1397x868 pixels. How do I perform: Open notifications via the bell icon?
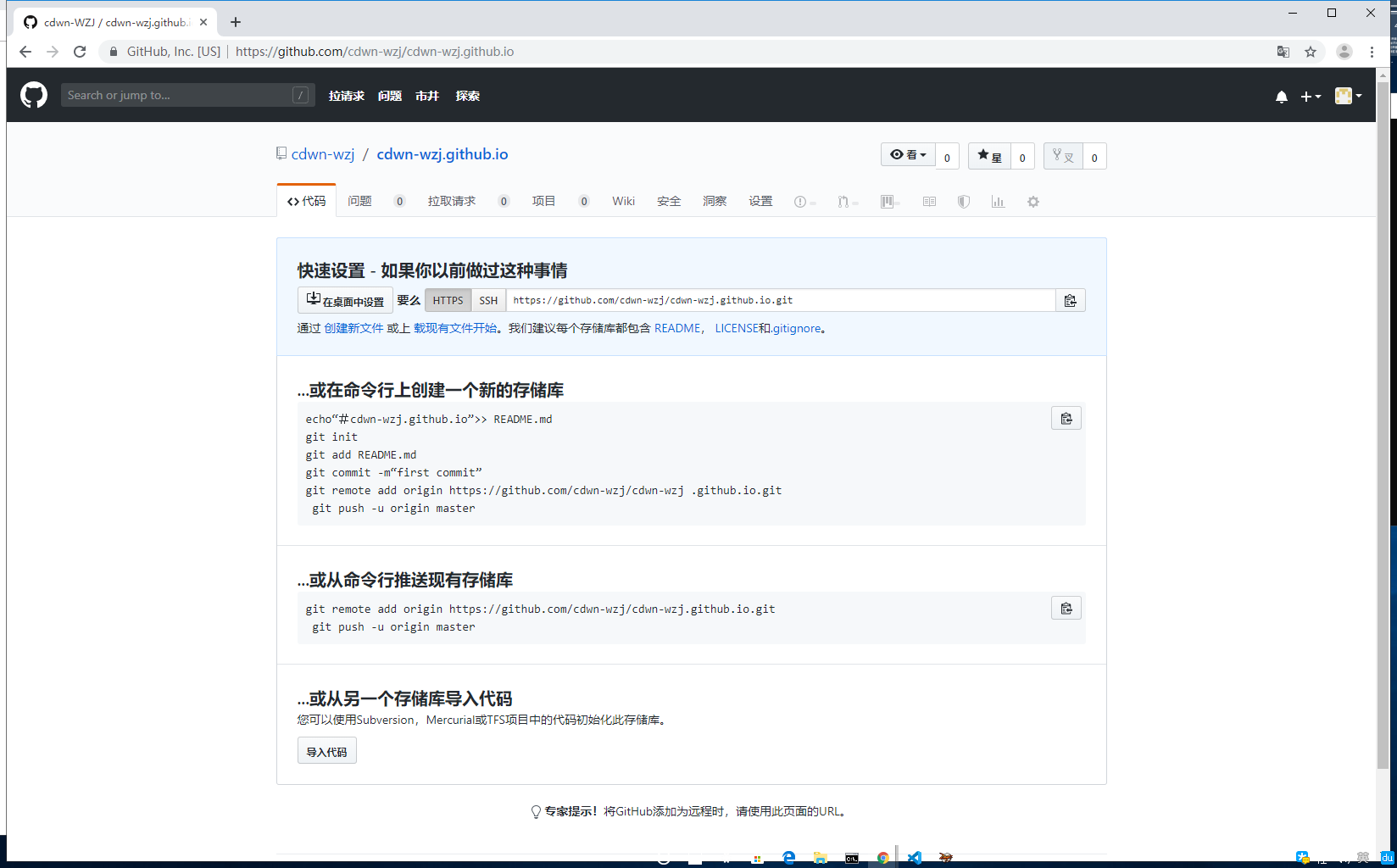click(1281, 97)
